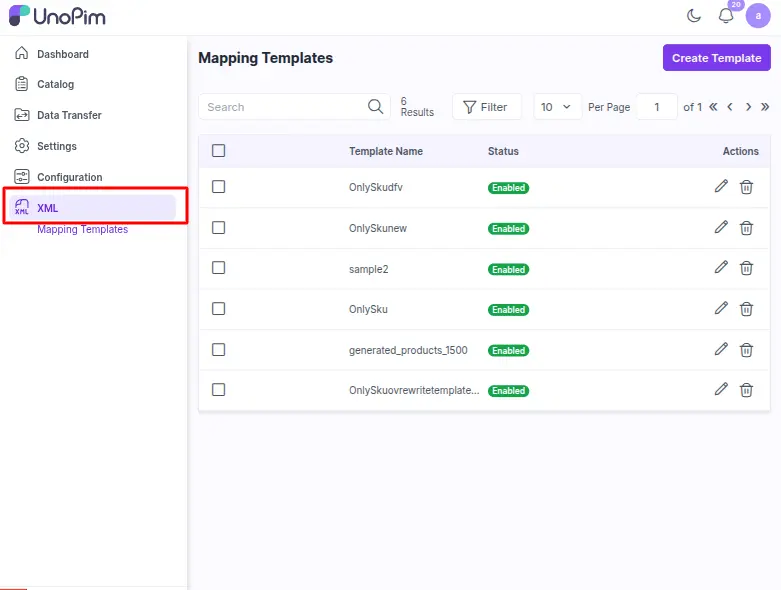Focus the Search input field
781x590 pixels.
[283, 107]
